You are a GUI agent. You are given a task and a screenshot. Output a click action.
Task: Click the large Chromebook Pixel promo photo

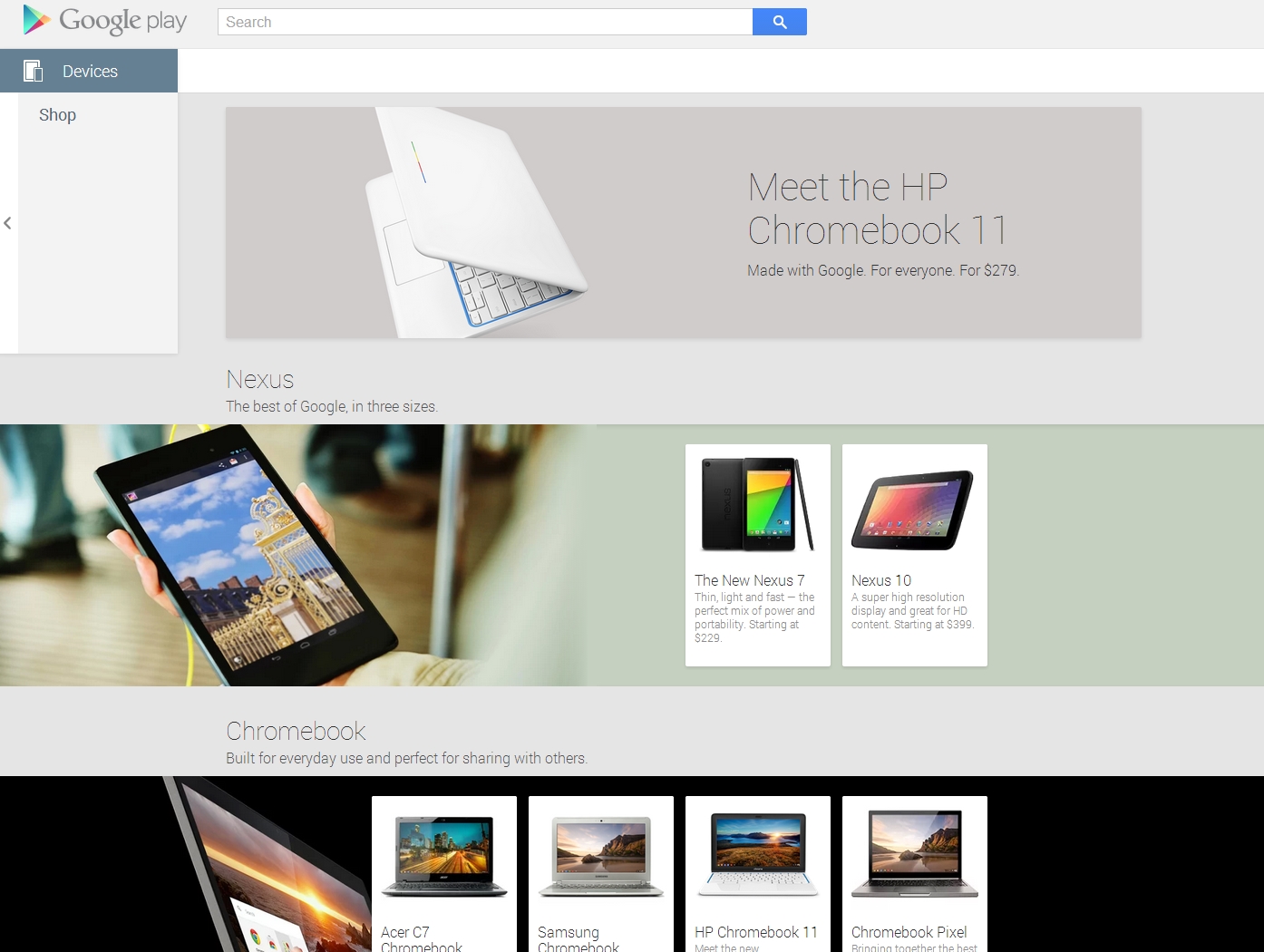click(267, 864)
